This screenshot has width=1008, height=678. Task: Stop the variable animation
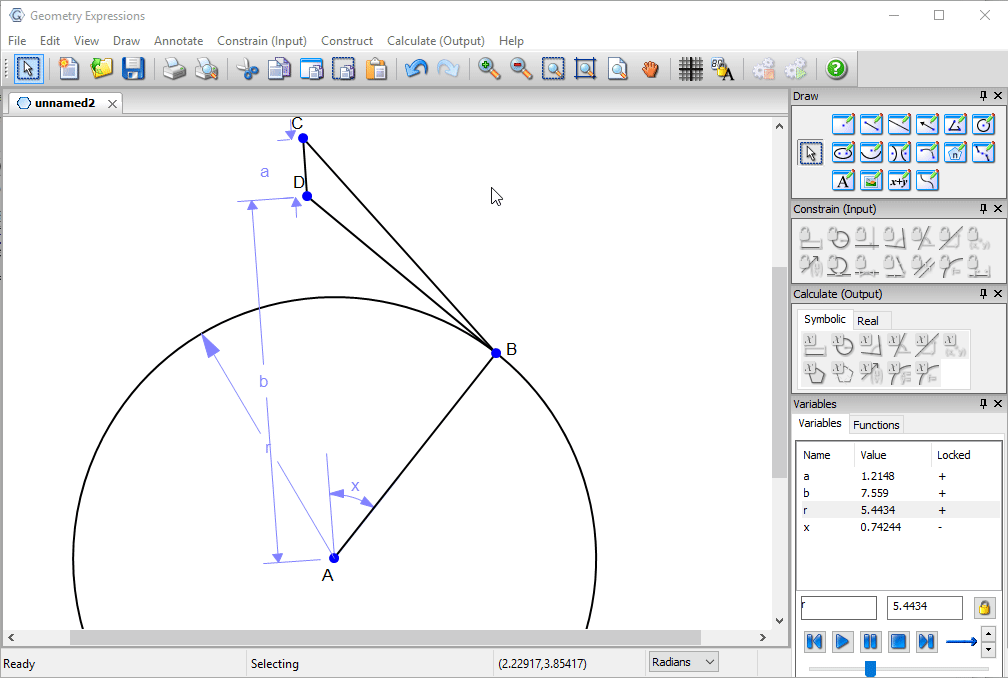point(898,641)
